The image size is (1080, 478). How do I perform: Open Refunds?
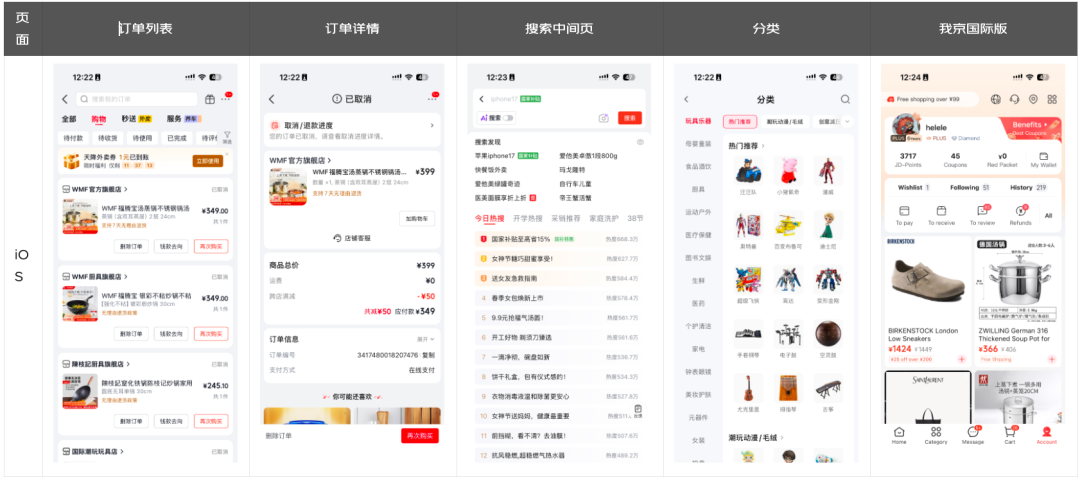pyautogui.click(x=1021, y=216)
